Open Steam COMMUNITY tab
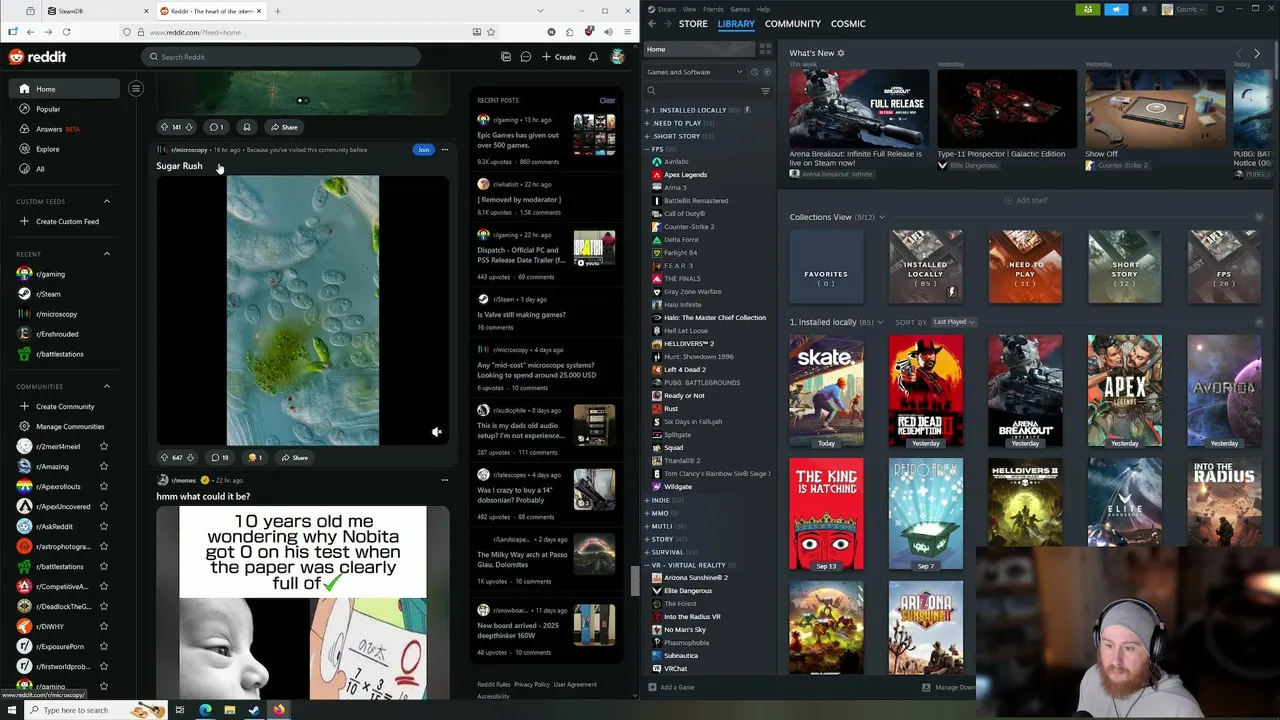Viewport: 1280px width, 720px height. pyautogui.click(x=792, y=23)
